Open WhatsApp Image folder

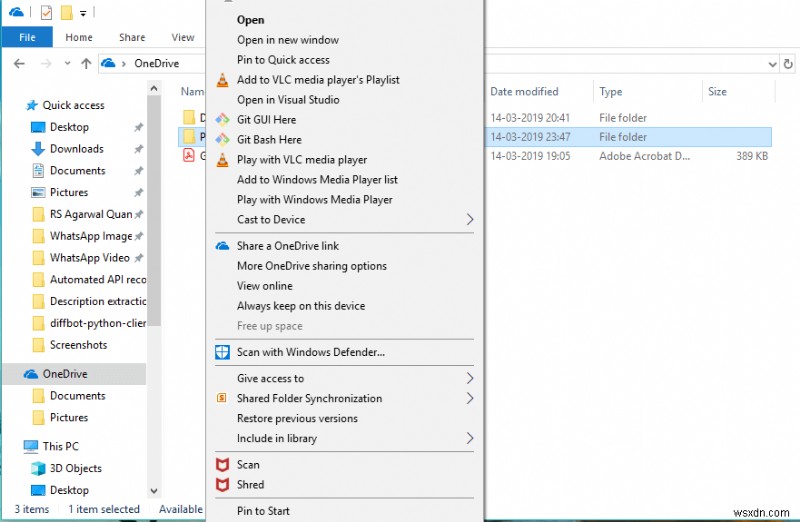(x=91, y=236)
